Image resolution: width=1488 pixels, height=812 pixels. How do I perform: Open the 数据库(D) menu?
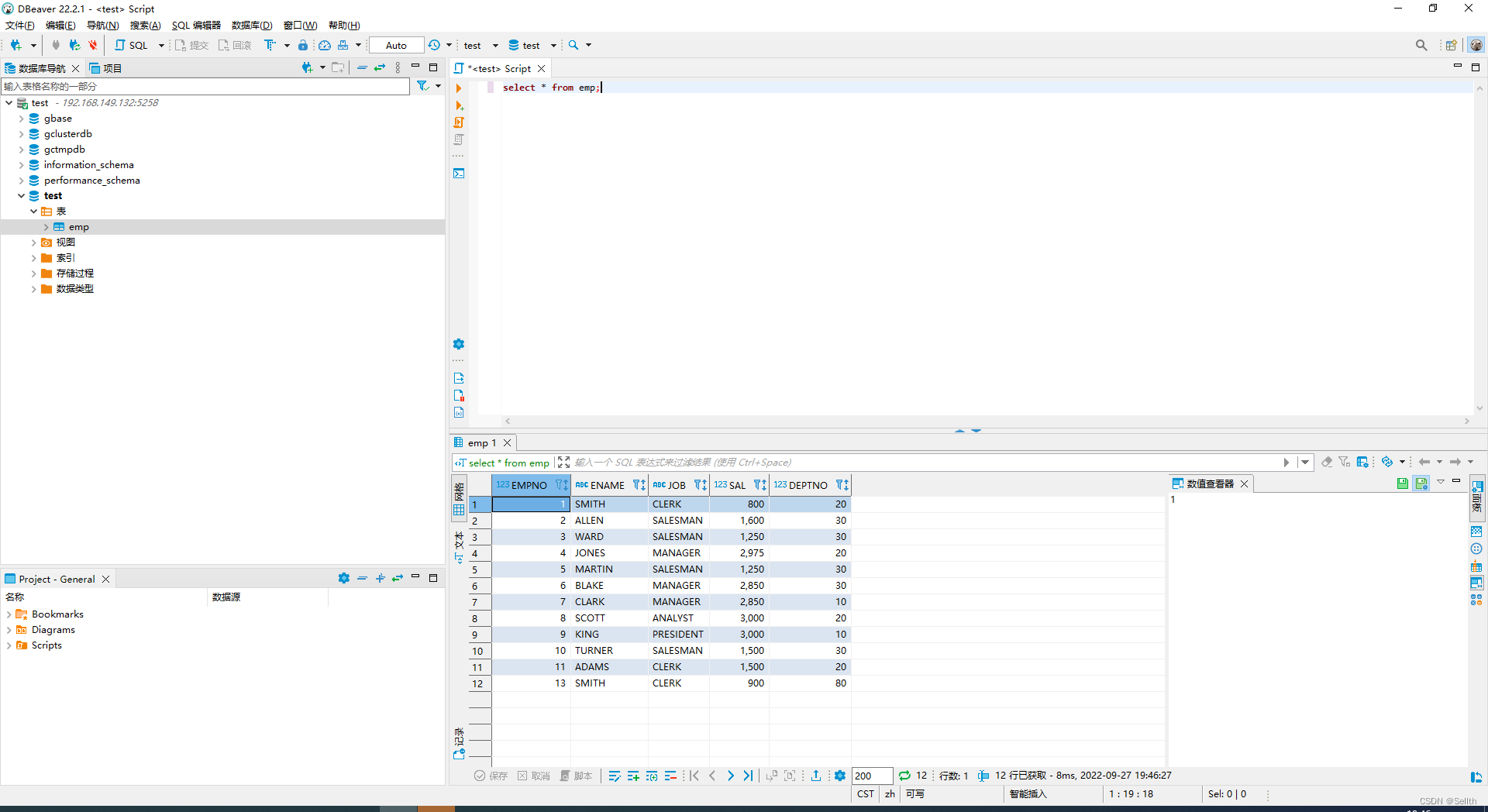click(251, 25)
